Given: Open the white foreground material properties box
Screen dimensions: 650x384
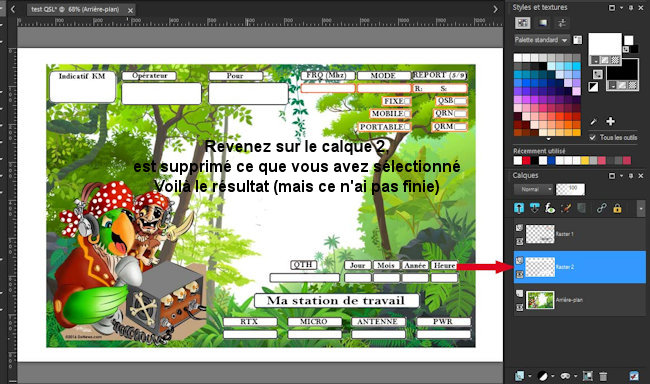Looking at the screenshot, I should [x=605, y=45].
